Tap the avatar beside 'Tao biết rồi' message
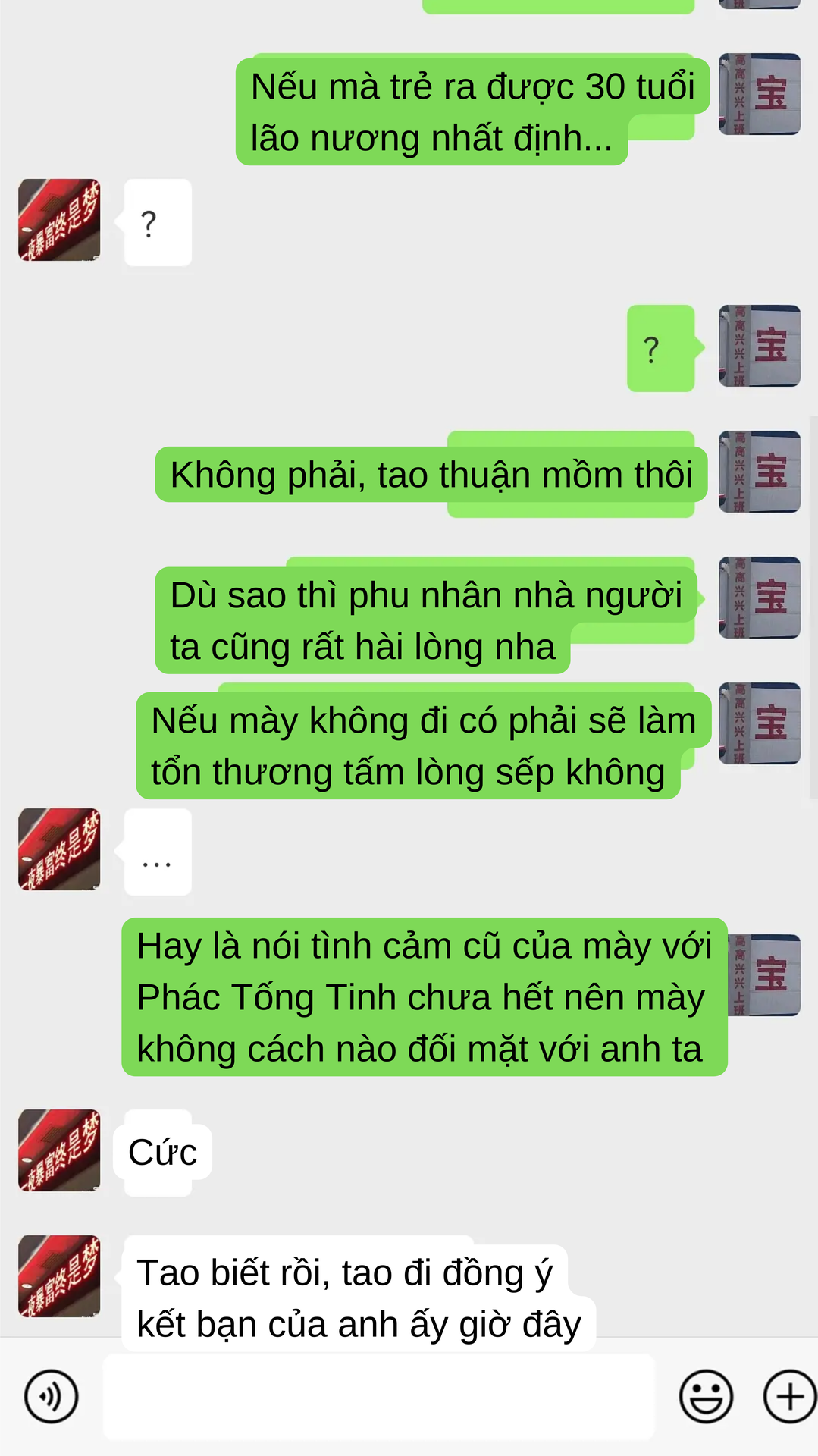The image size is (818, 1456). pyautogui.click(x=59, y=1276)
